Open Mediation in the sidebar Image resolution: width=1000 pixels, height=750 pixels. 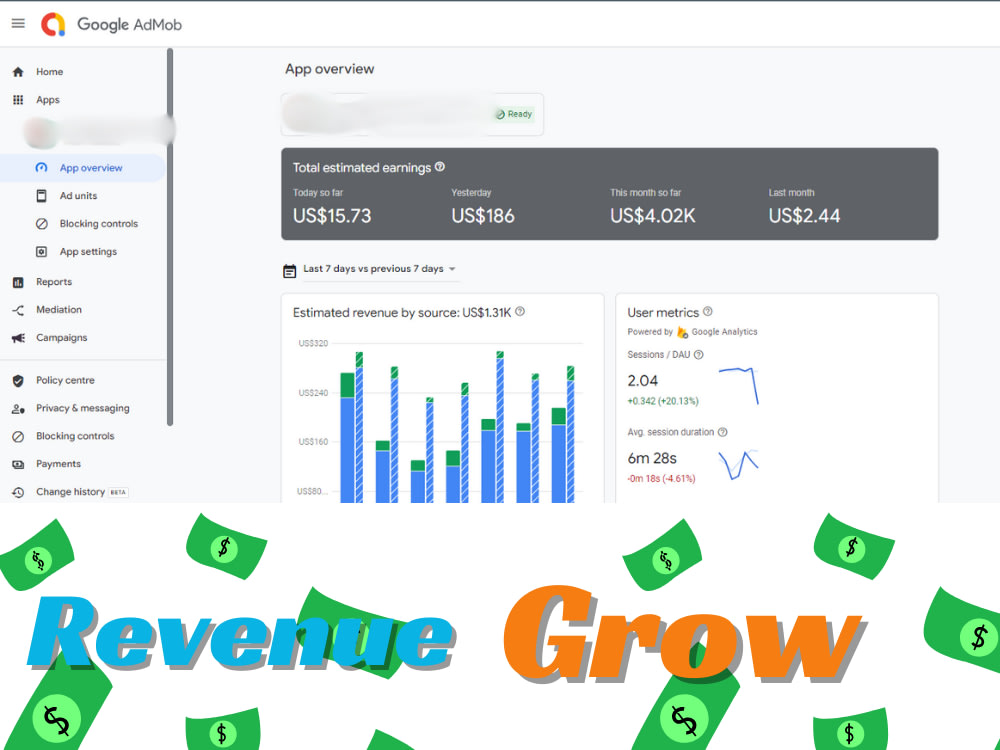tap(59, 310)
